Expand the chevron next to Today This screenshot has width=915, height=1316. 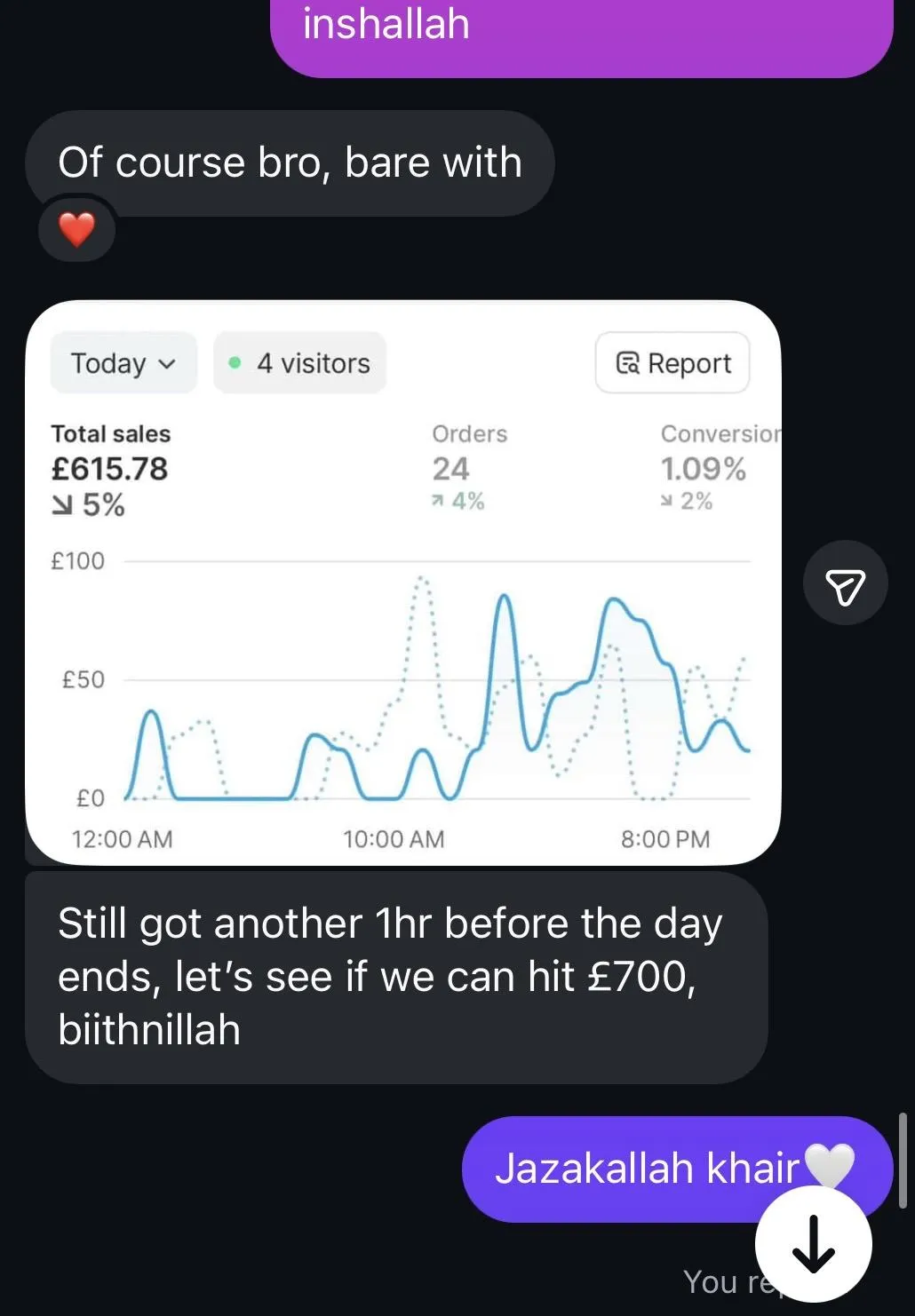167,364
